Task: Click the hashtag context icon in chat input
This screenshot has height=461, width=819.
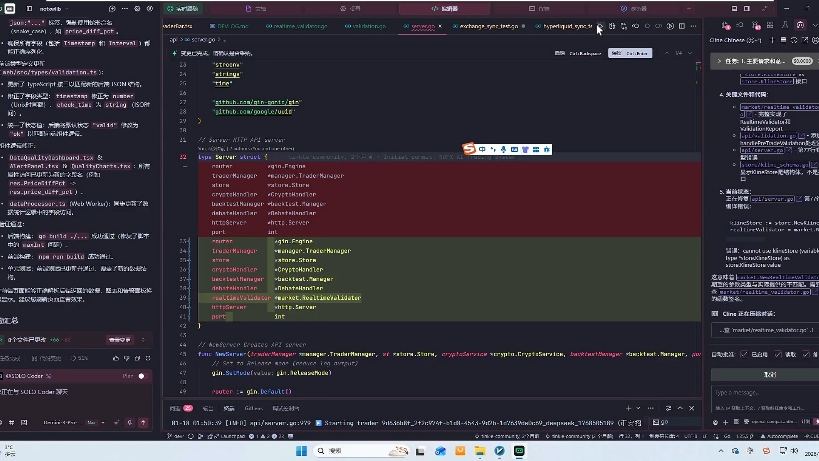Action: [x=11, y=422]
